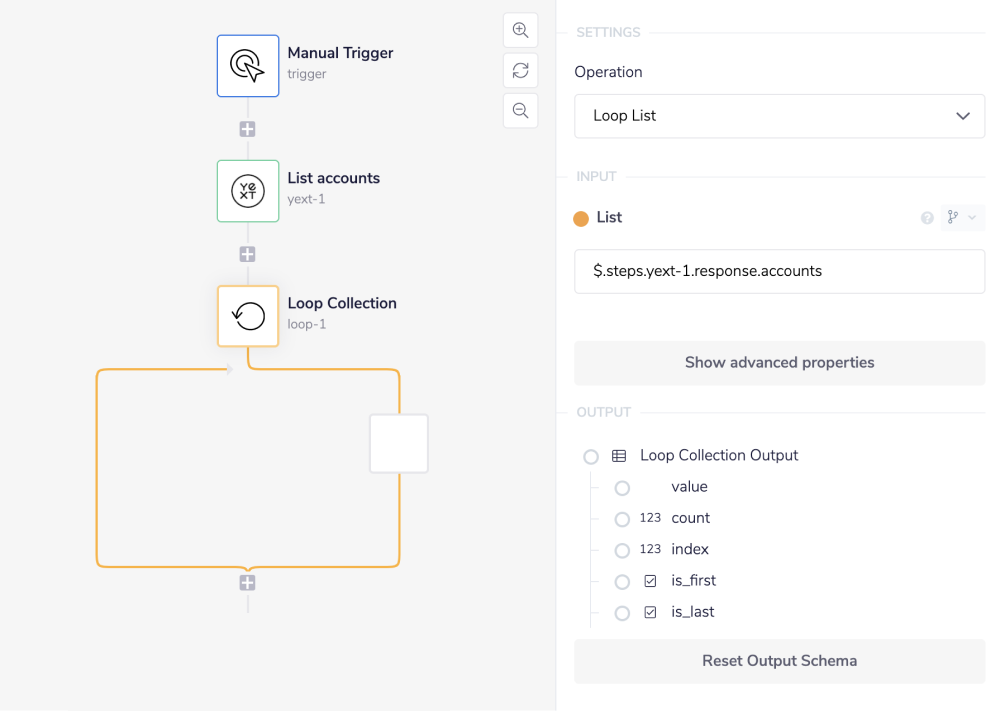The width and height of the screenshot is (1000, 711).
Task: Click the help question-mark icon for List
Action: (x=927, y=217)
